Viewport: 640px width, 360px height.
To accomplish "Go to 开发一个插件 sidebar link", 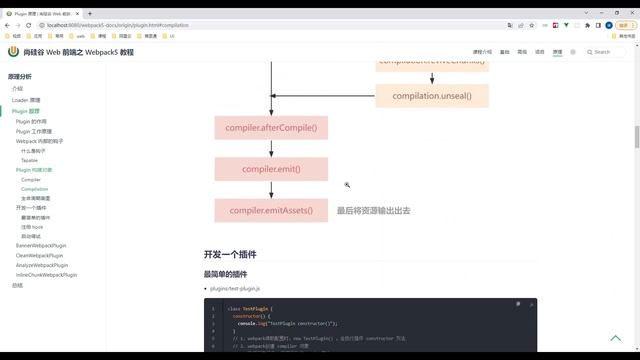I will click(x=31, y=208).
